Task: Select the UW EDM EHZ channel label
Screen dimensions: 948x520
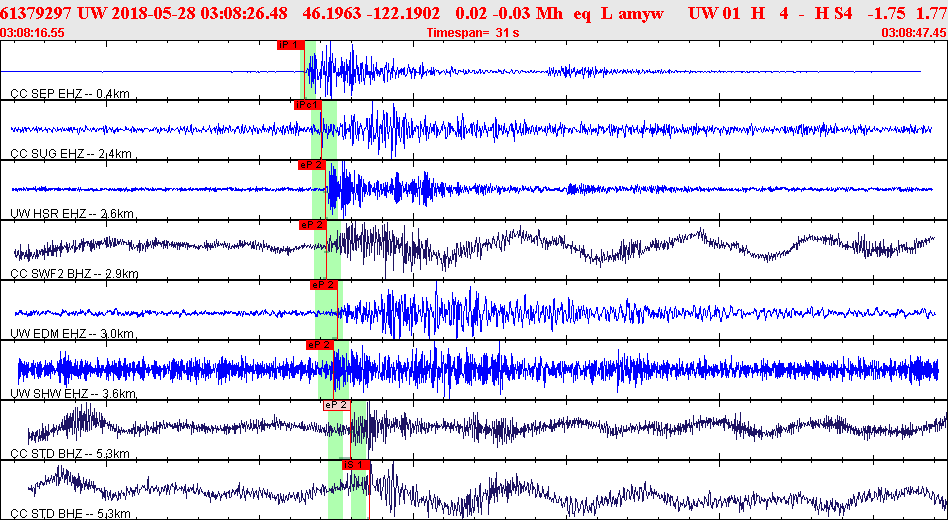Action: click(x=72, y=334)
